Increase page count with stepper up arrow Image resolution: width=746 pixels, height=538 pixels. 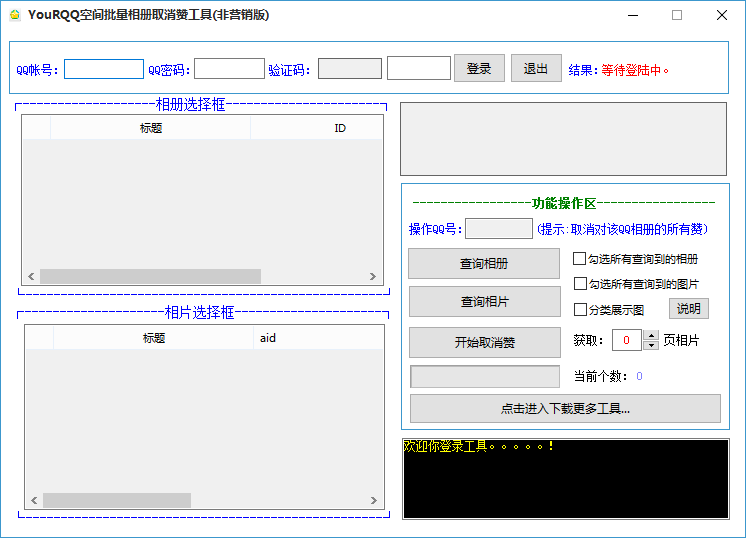pos(651,335)
